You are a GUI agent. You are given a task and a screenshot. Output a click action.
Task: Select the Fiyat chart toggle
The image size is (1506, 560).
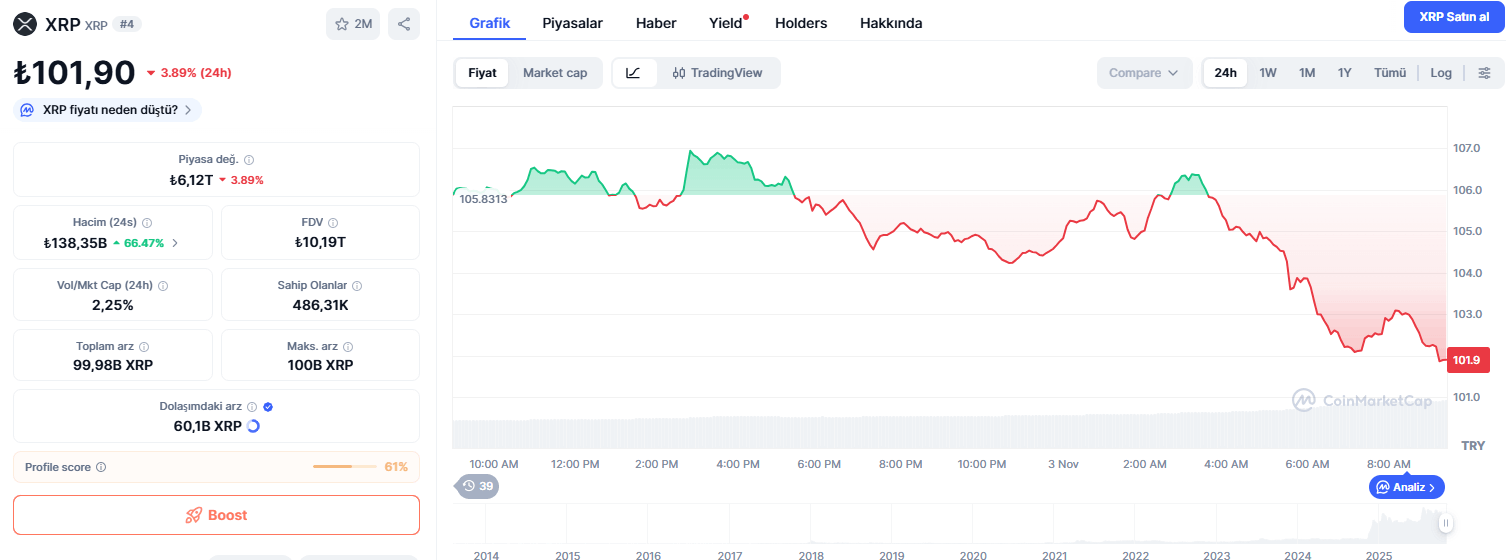click(482, 73)
